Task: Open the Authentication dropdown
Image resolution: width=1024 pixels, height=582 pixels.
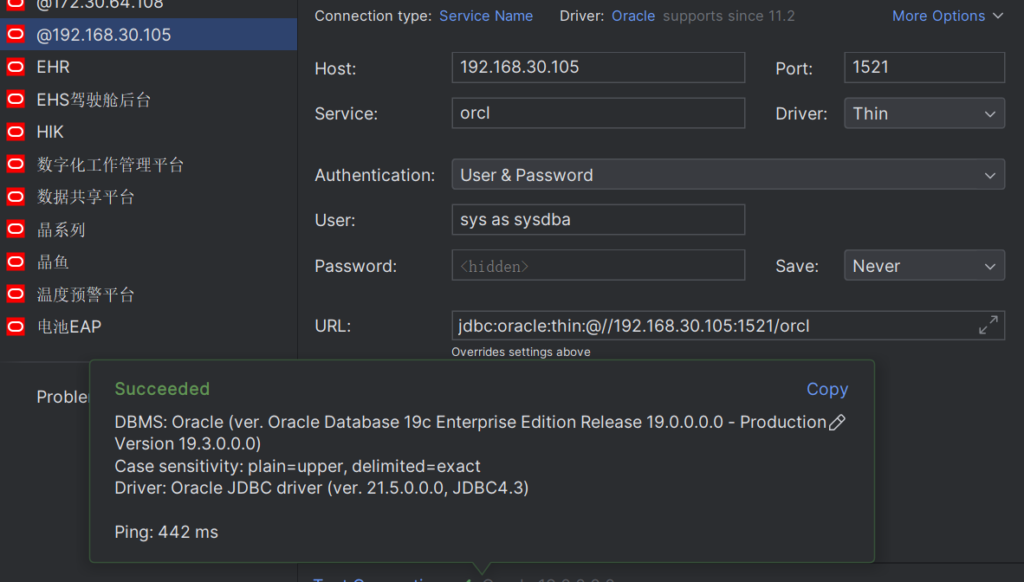Action: point(727,175)
